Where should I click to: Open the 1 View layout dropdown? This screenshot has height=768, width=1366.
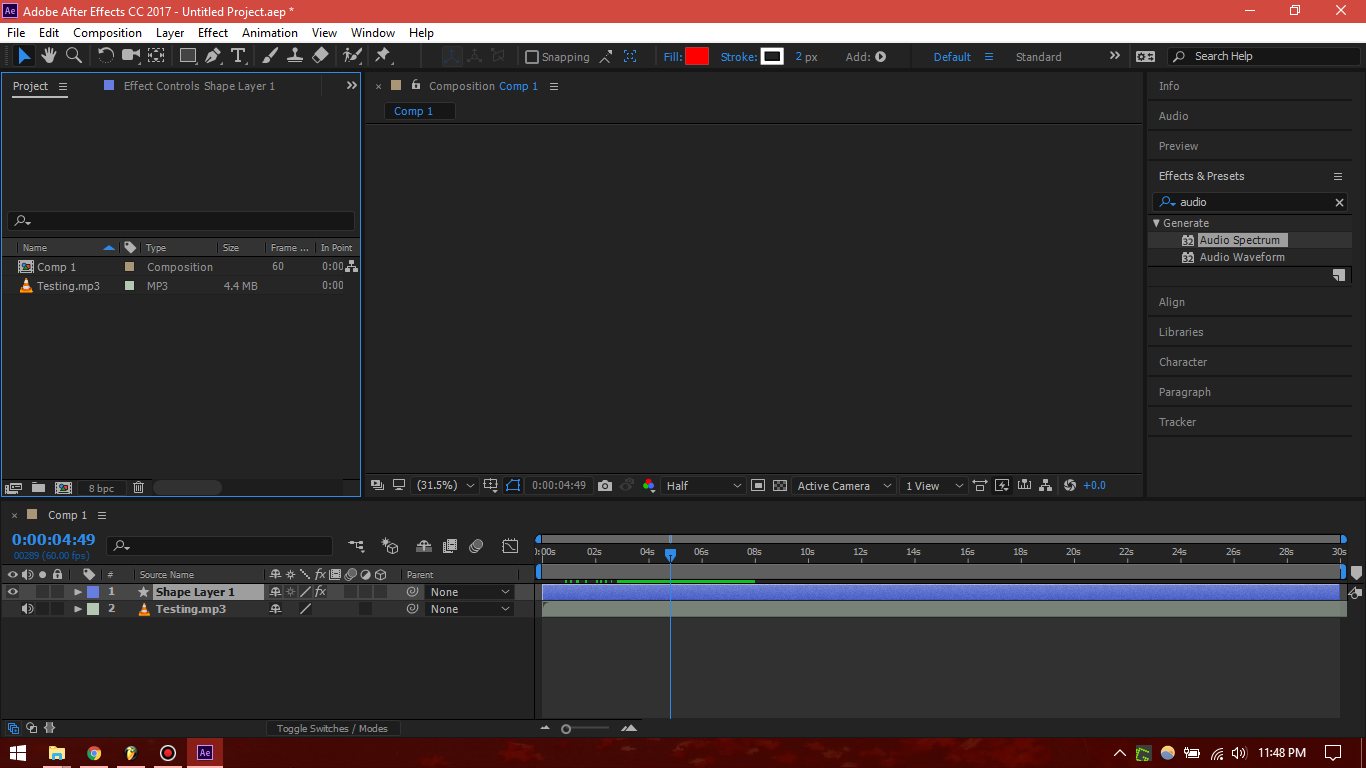[934, 486]
